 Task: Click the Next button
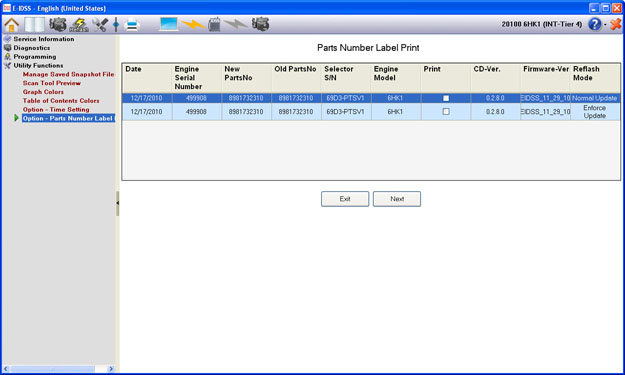click(397, 199)
